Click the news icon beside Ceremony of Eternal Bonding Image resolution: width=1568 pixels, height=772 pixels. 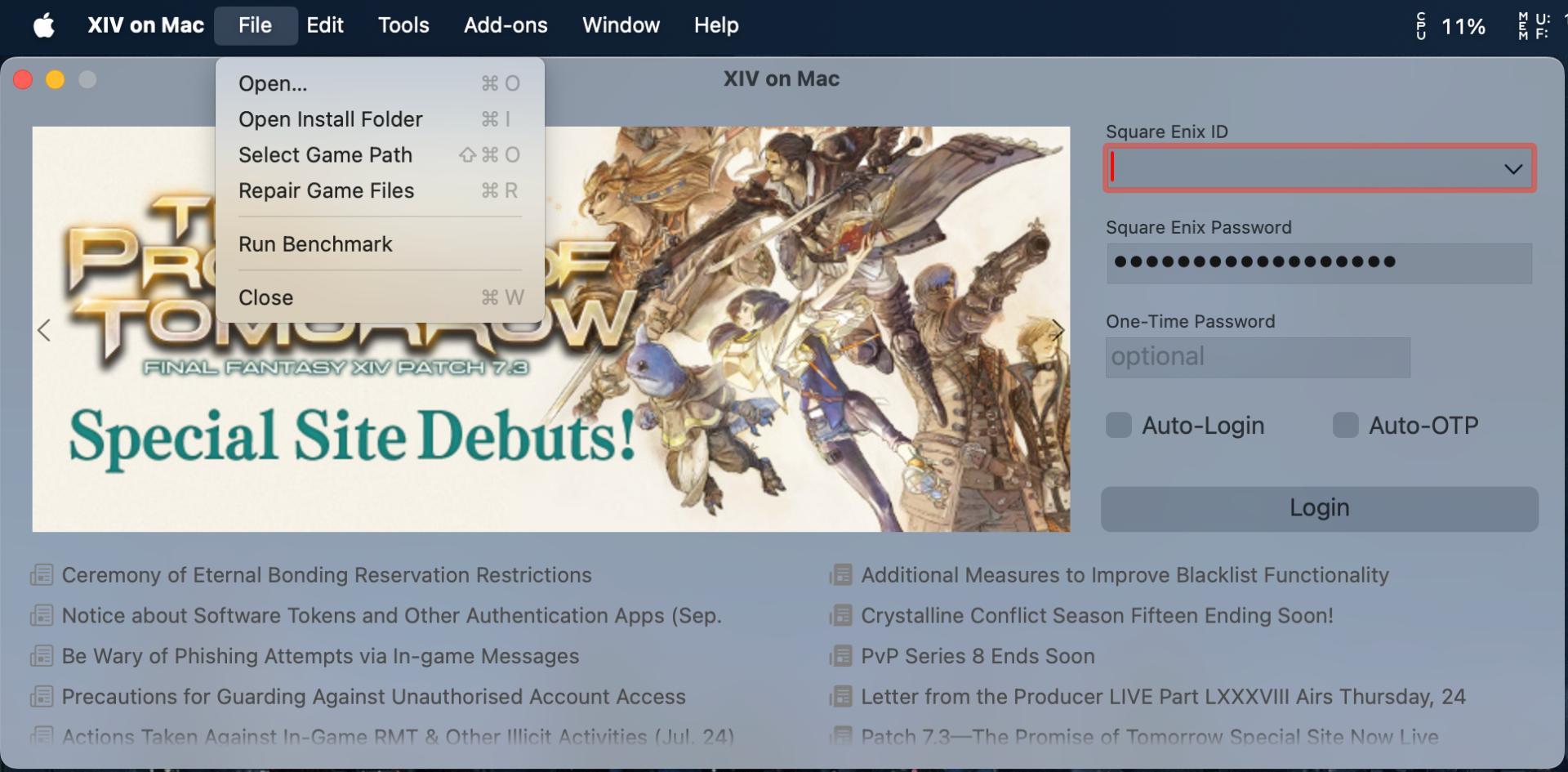point(42,575)
